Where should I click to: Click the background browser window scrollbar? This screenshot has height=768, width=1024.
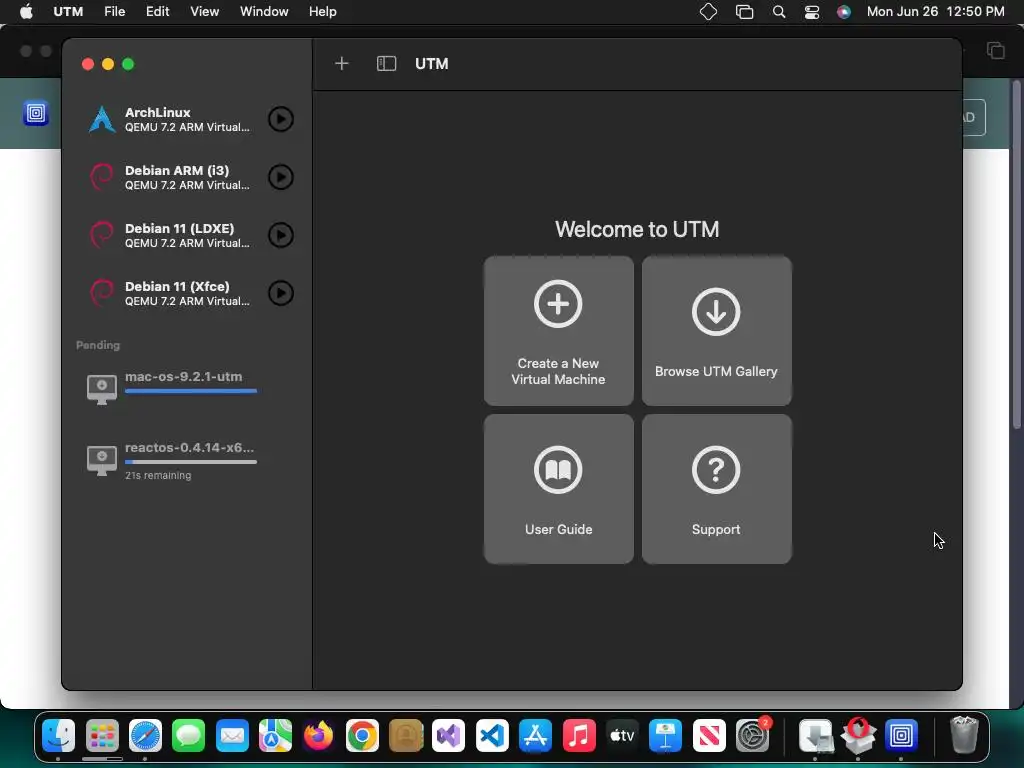[x=1016, y=255]
